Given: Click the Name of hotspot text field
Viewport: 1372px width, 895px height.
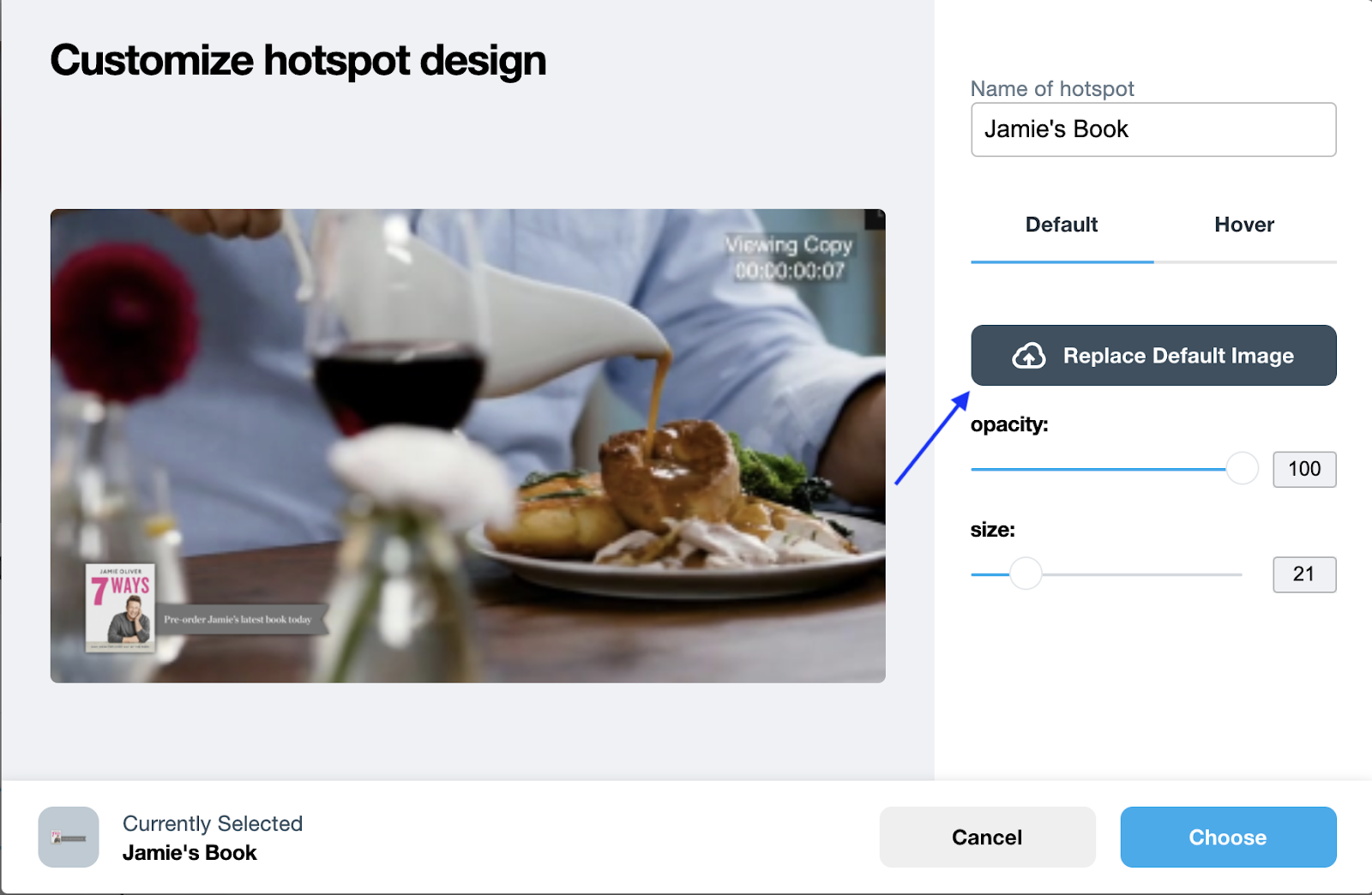Looking at the screenshot, I should [x=1153, y=129].
